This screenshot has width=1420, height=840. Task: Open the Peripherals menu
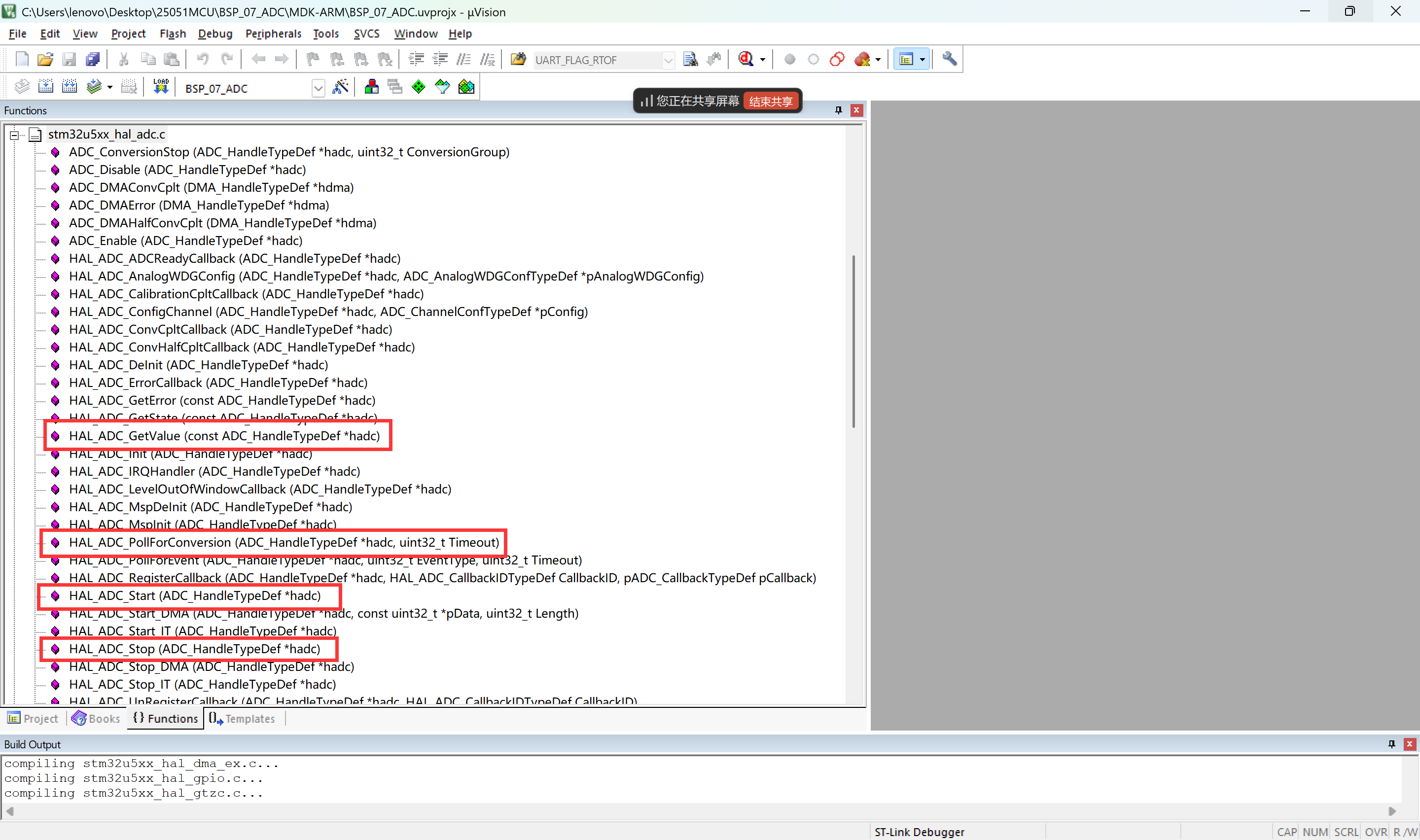[273, 34]
